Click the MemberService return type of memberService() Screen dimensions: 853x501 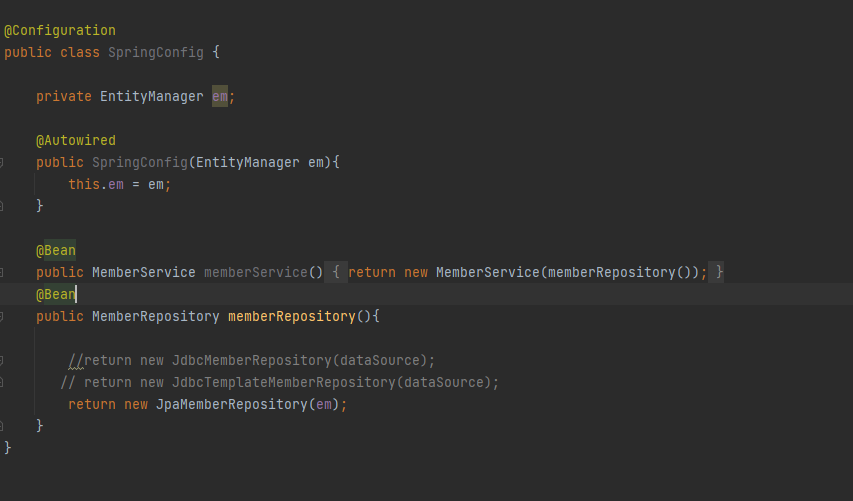coord(144,273)
